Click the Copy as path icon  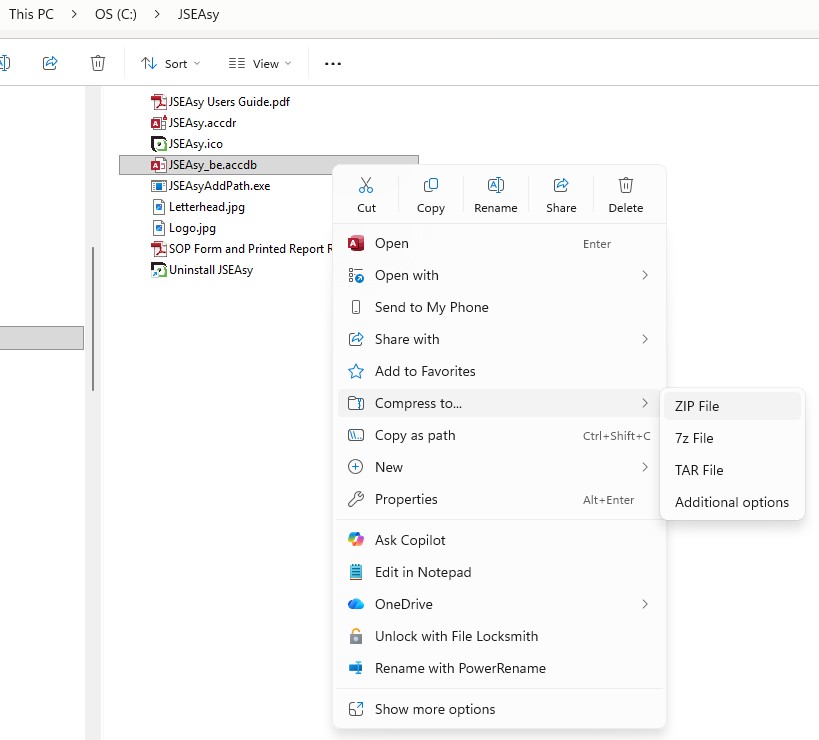click(356, 435)
